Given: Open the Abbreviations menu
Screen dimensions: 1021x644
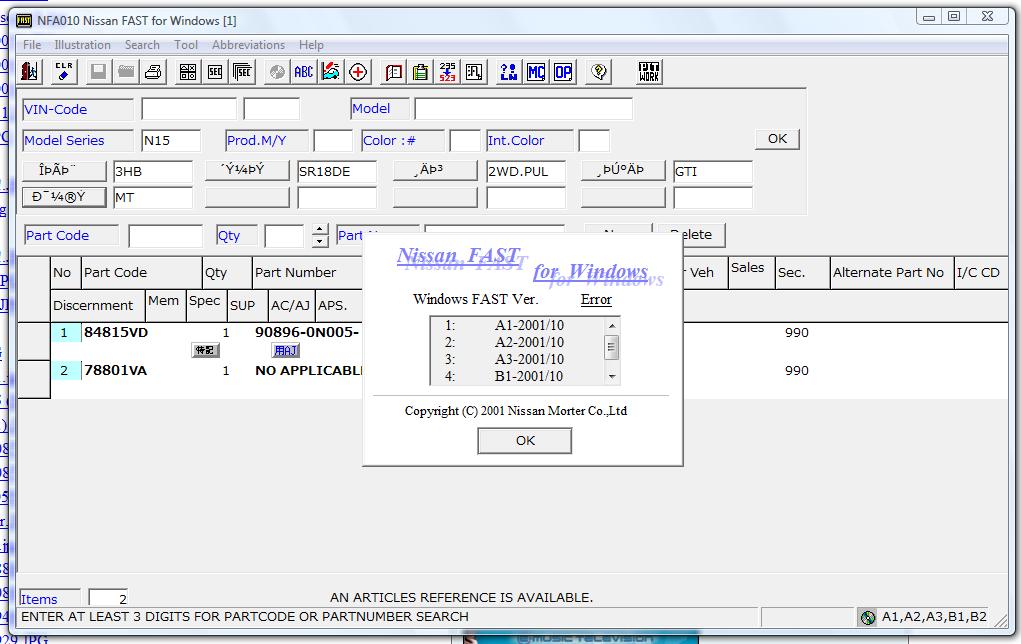Looking at the screenshot, I should (x=248, y=45).
